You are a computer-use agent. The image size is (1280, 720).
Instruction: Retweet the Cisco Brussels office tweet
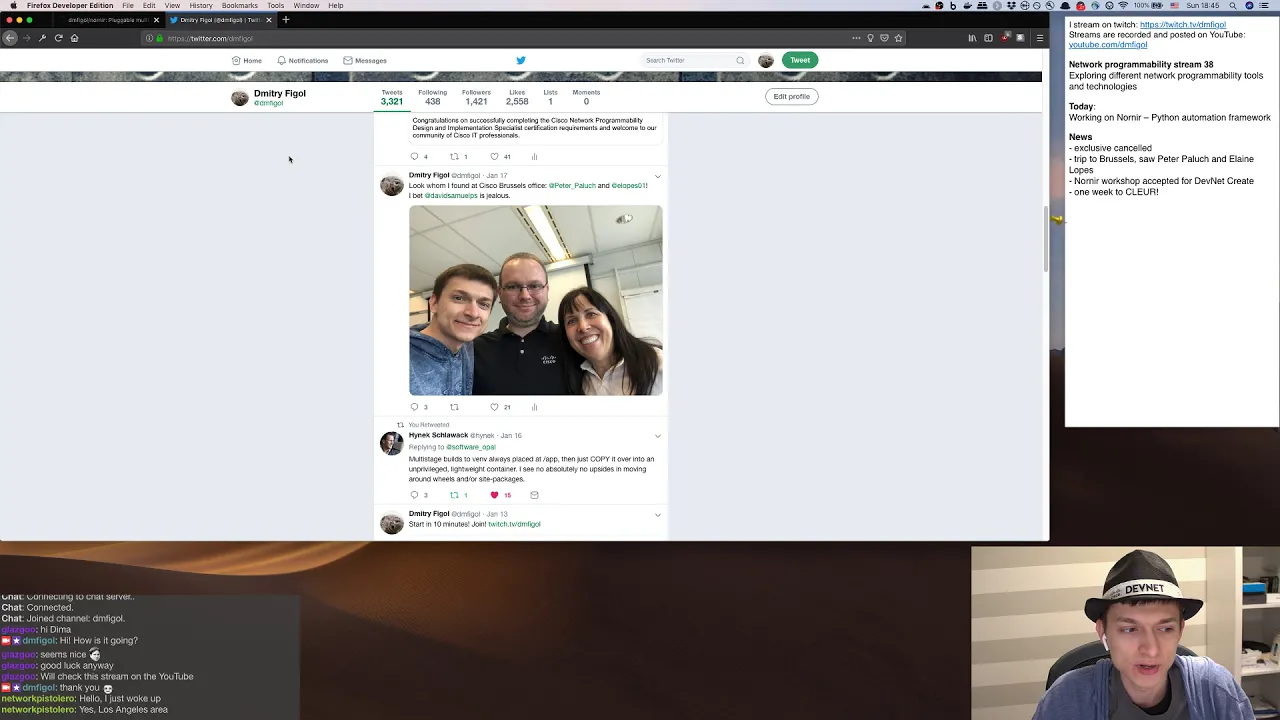click(x=454, y=407)
